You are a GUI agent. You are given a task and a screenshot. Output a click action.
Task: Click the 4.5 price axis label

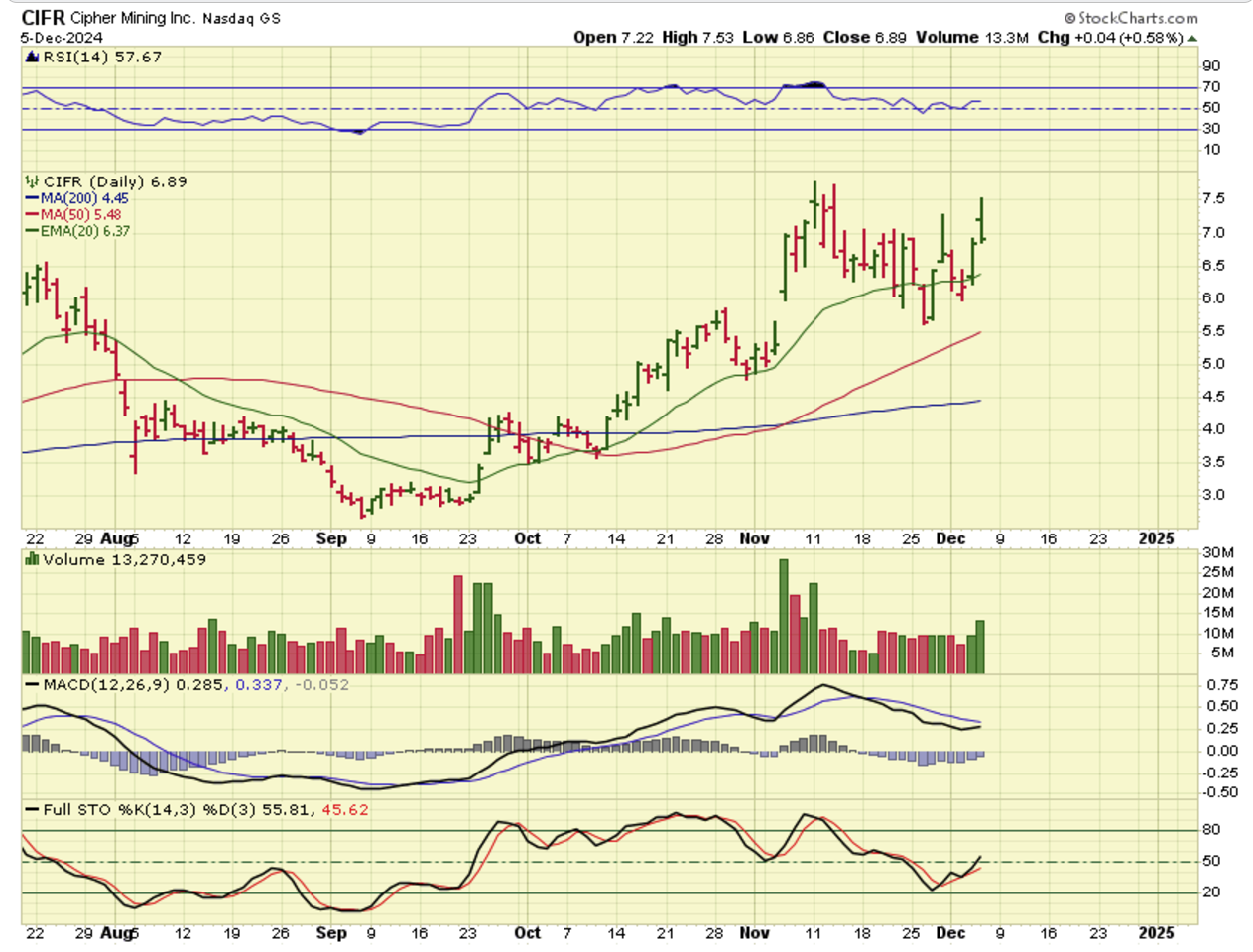1213,396
